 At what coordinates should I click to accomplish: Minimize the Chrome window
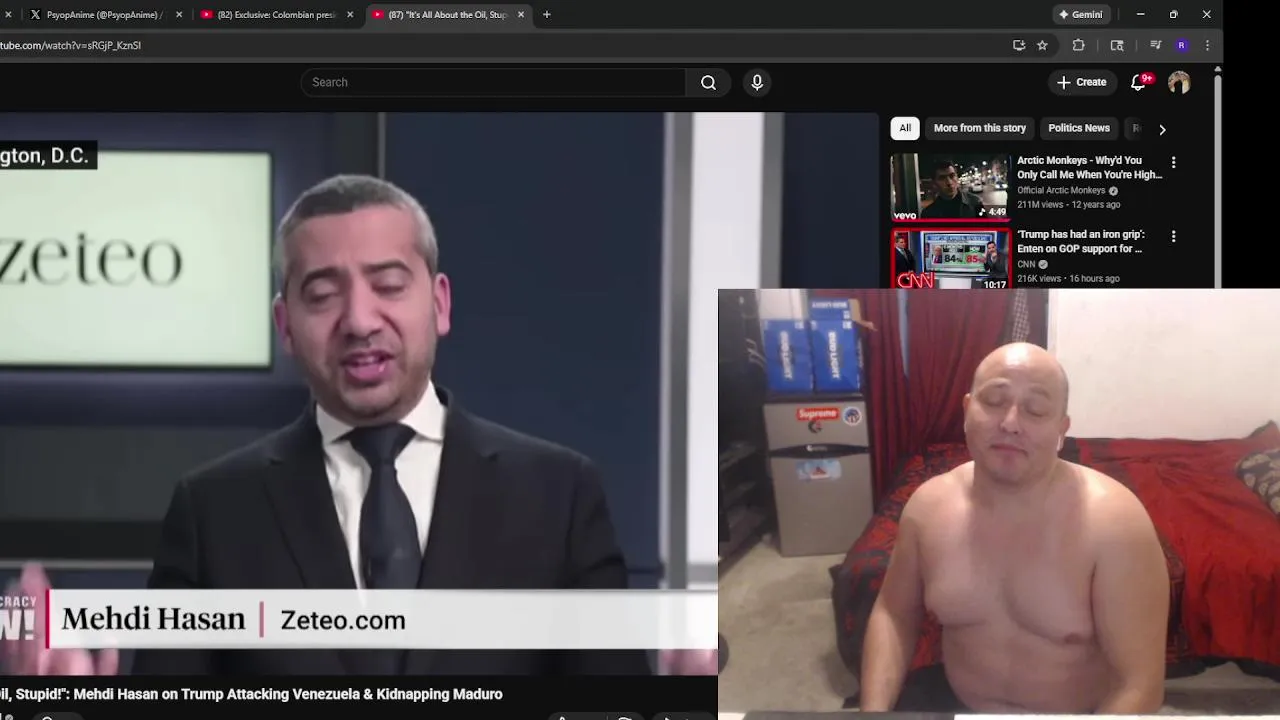1140,14
